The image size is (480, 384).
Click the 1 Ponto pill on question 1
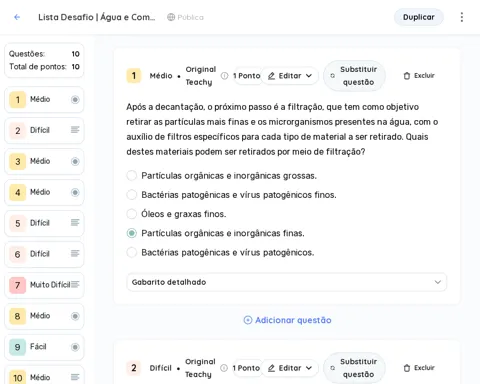tap(246, 76)
